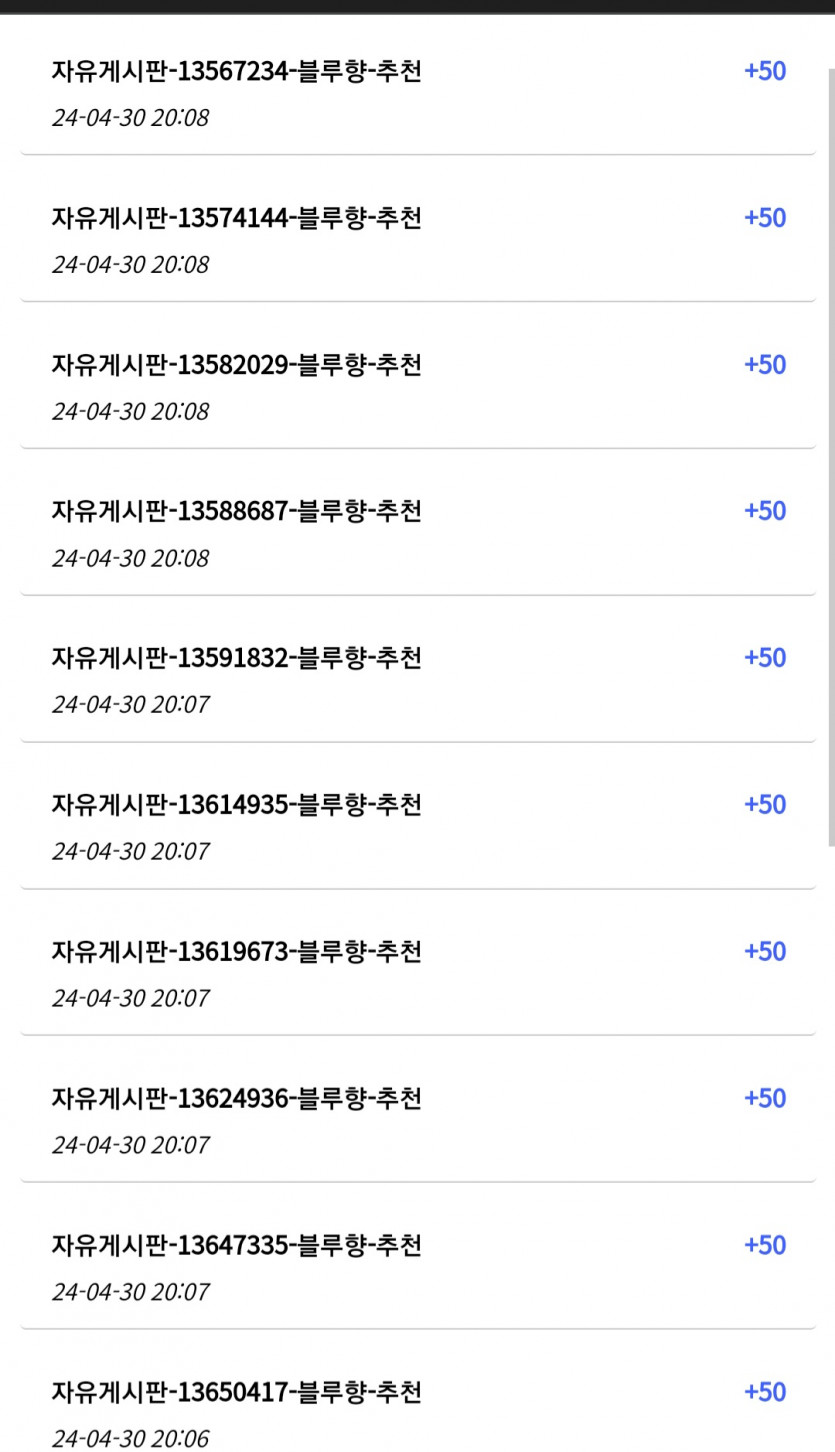Click the +50 points for entry 13567234
The height and width of the screenshot is (1452, 835).
[765, 72]
